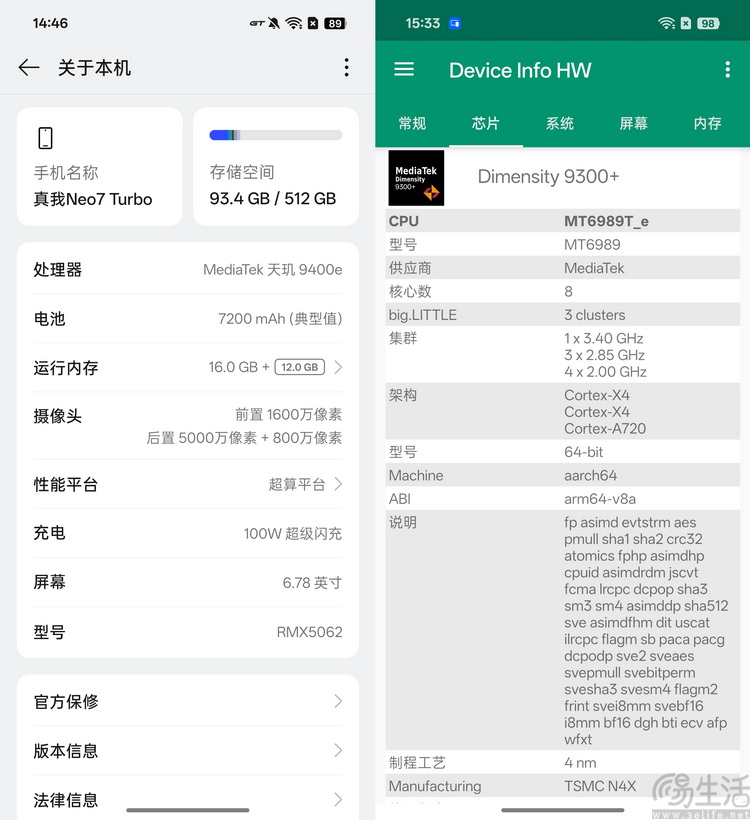Viewport: 750px width, 820px height.
Task: Tap the Device Info HW app title
Action: pos(520,70)
